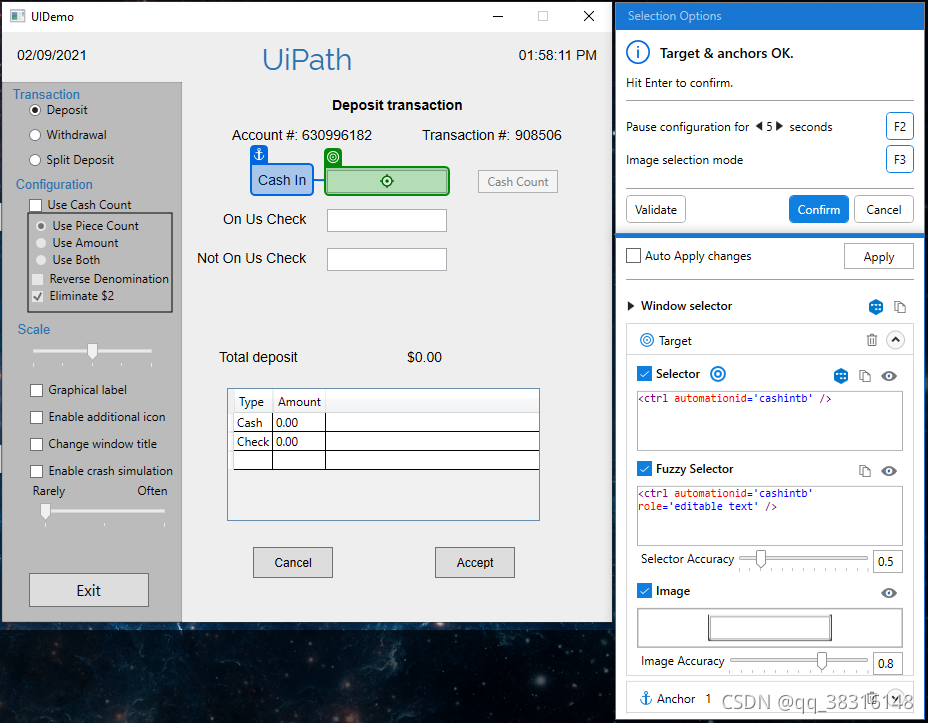Show Image highlight with eye icon
This screenshot has height=723, width=928.
coord(889,593)
